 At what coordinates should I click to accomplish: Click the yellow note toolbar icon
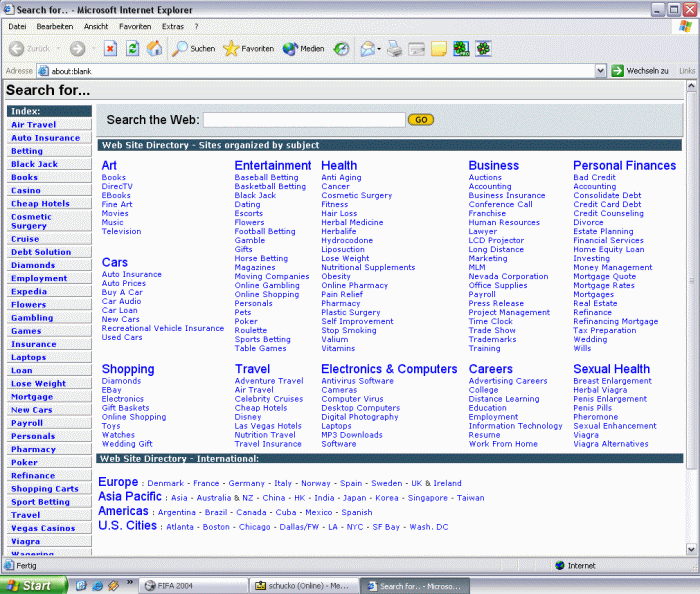[x=439, y=49]
